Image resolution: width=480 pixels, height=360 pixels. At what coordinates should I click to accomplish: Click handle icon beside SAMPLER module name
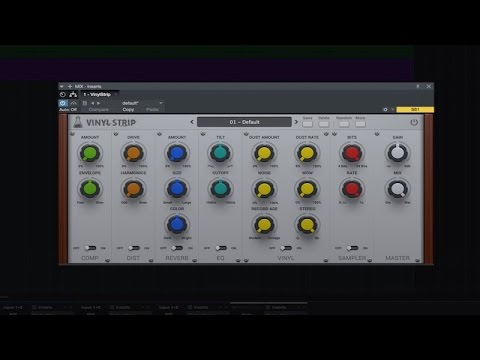click(x=370, y=260)
